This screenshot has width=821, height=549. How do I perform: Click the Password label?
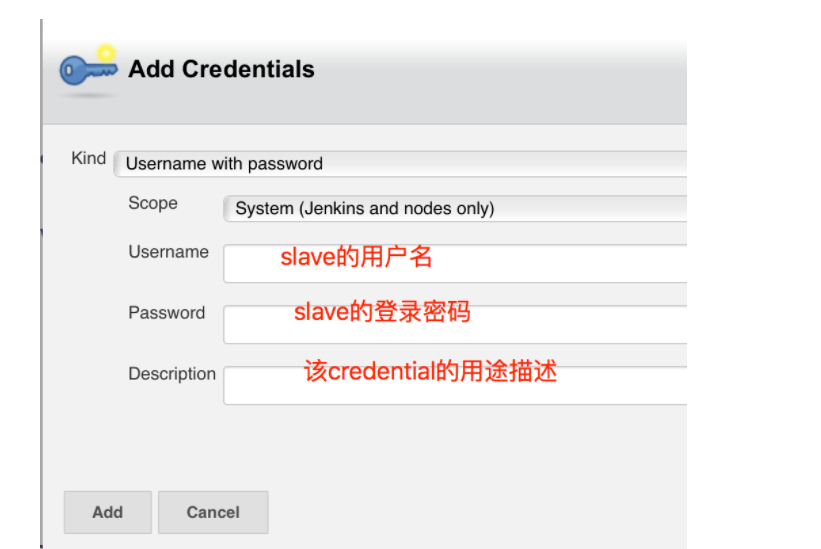[x=167, y=312]
